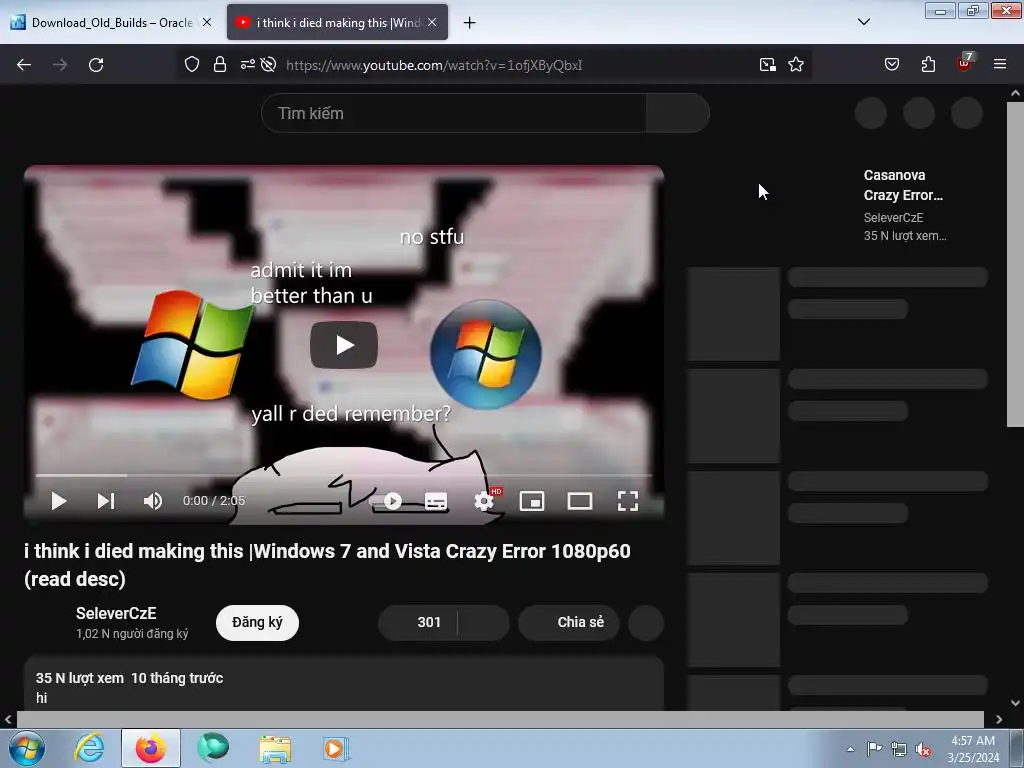Click the video title 'i think i died making this'
This screenshot has width=1024, height=768.
coord(327,565)
